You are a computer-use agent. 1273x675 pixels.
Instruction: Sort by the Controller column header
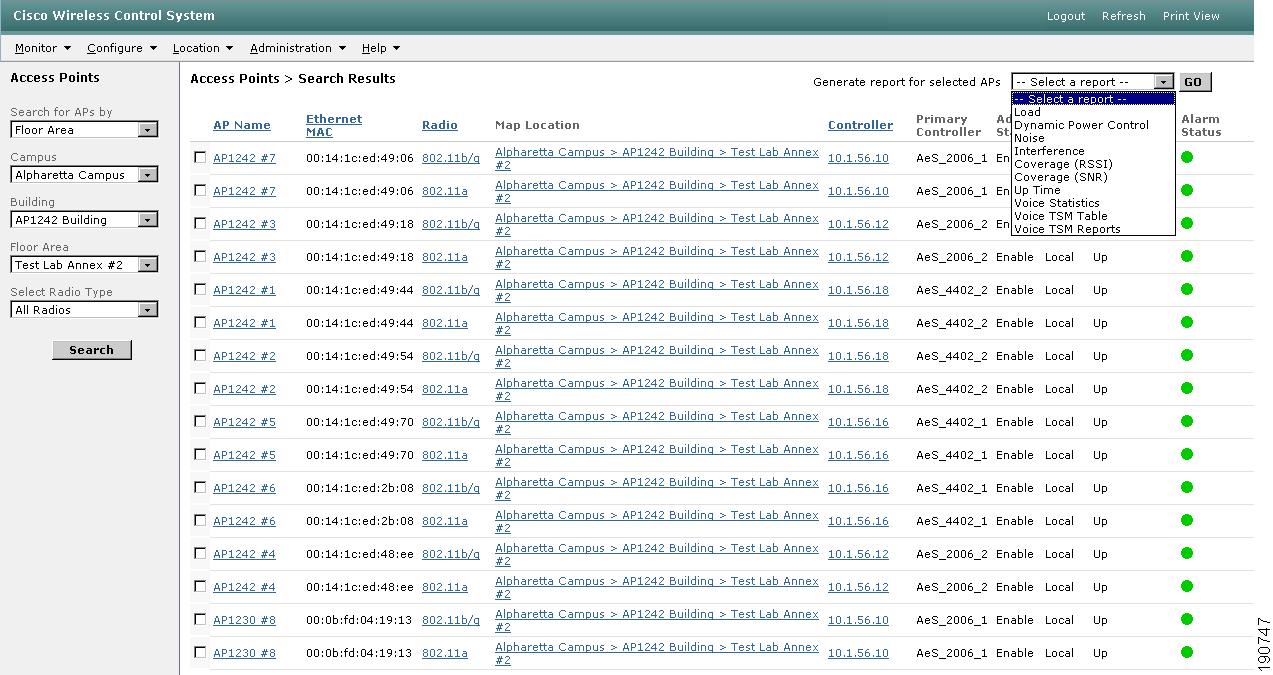(x=860, y=125)
